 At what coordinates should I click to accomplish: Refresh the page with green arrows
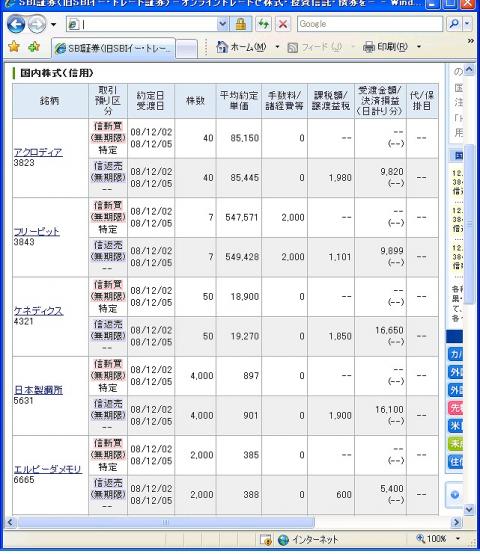click(x=263, y=24)
